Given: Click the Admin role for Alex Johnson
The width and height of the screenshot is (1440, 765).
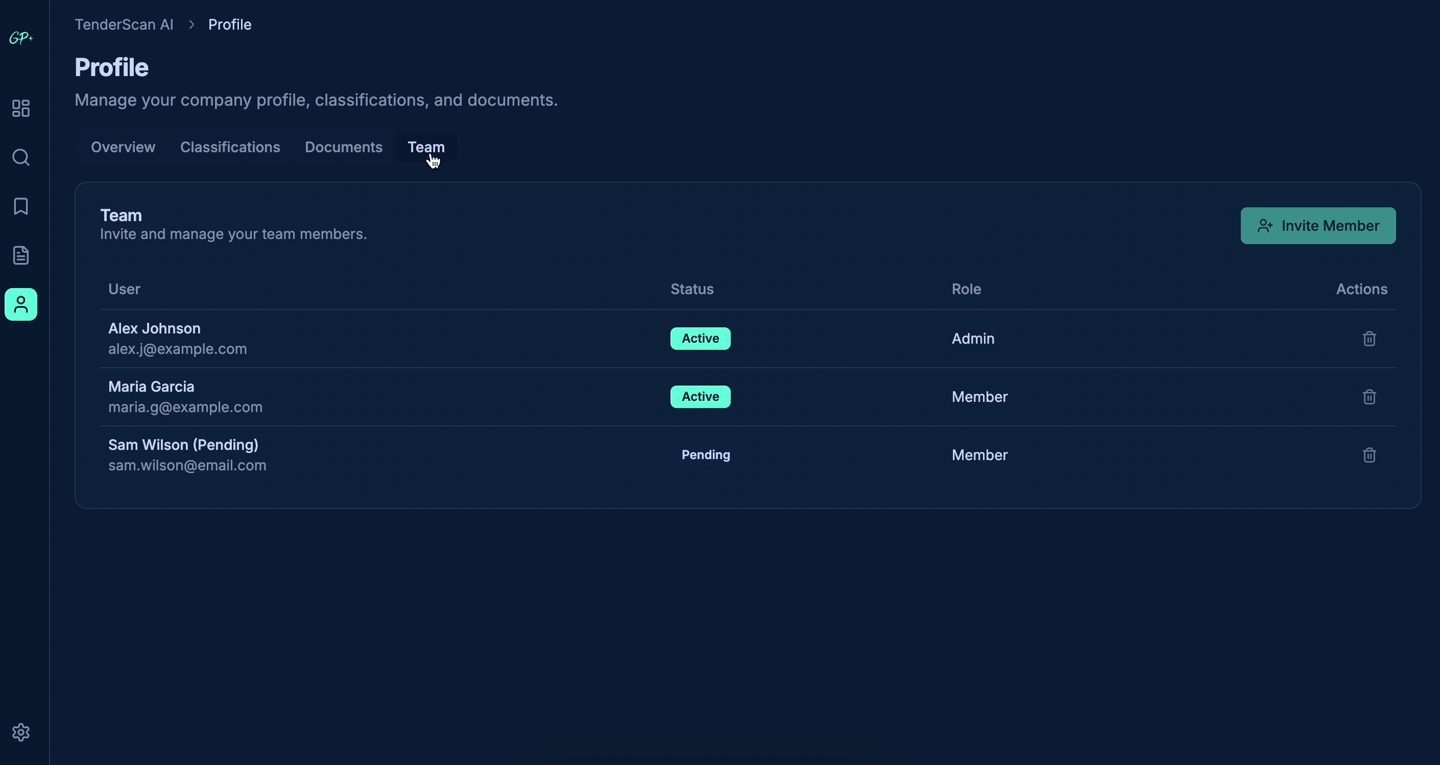Looking at the screenshot, I should pyautogui.click(x=973, y=339).
